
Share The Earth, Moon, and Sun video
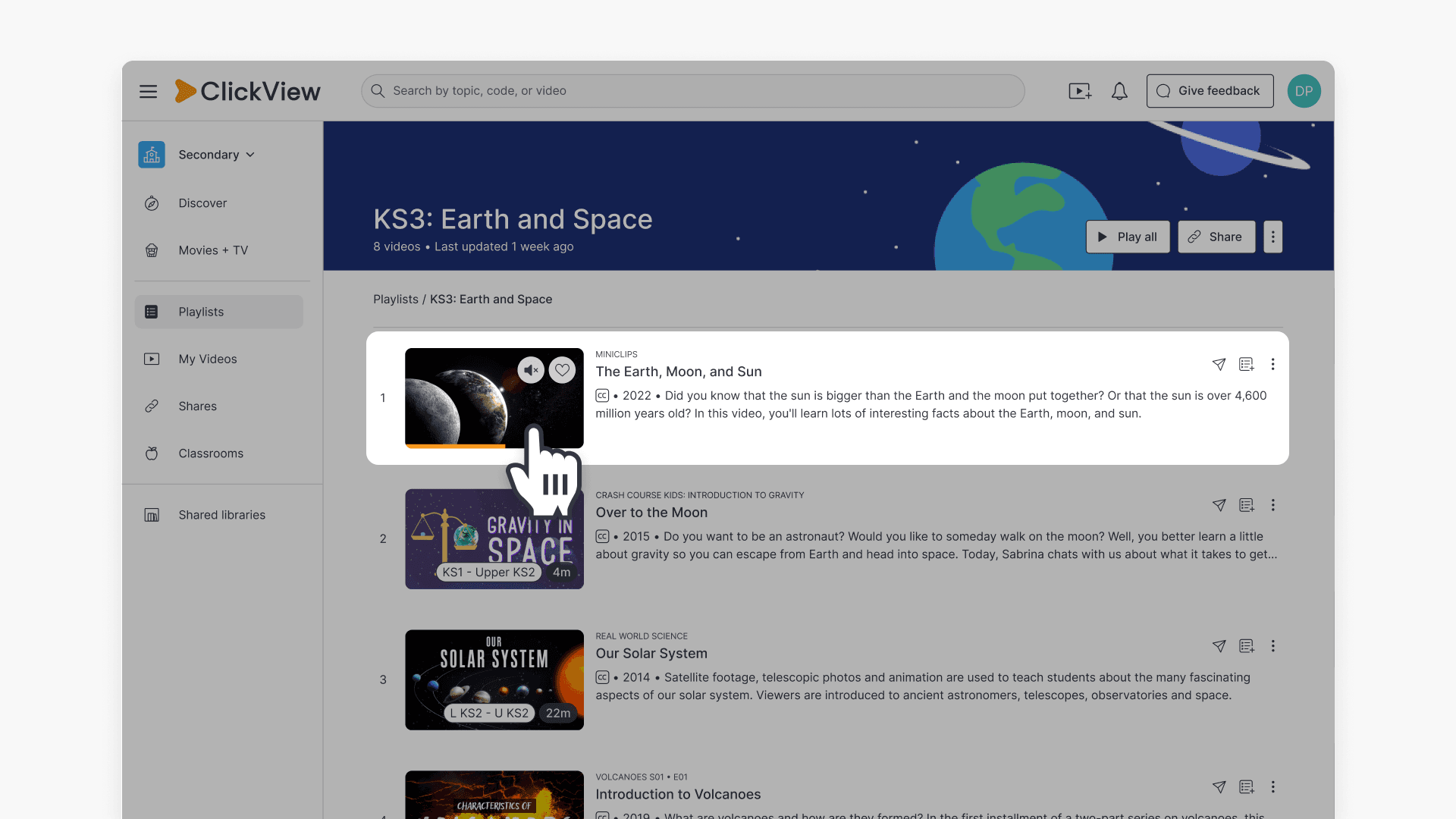click(x=1219, y=365)
